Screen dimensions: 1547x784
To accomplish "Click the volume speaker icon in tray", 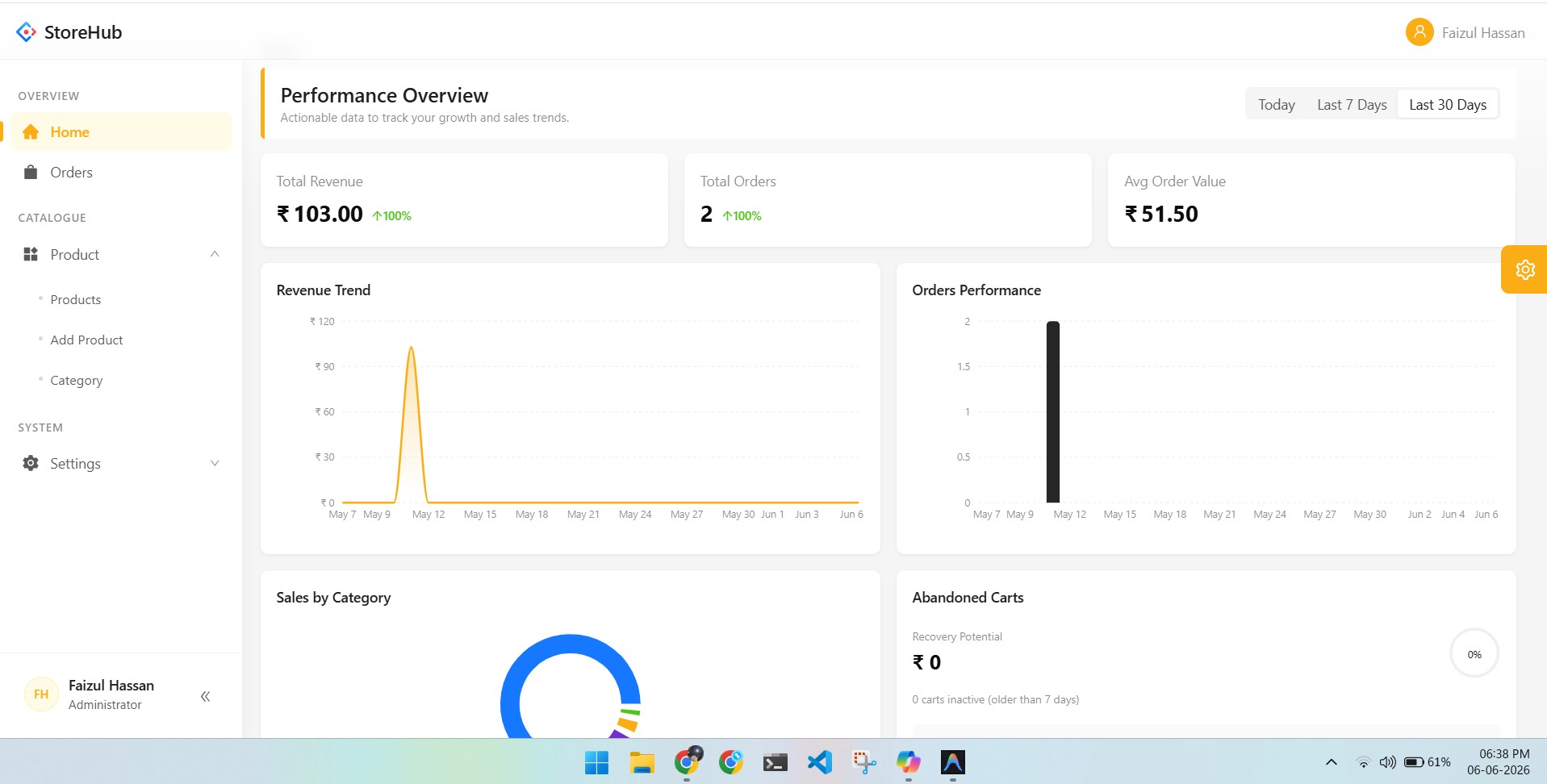I will tap(1388, 762).
